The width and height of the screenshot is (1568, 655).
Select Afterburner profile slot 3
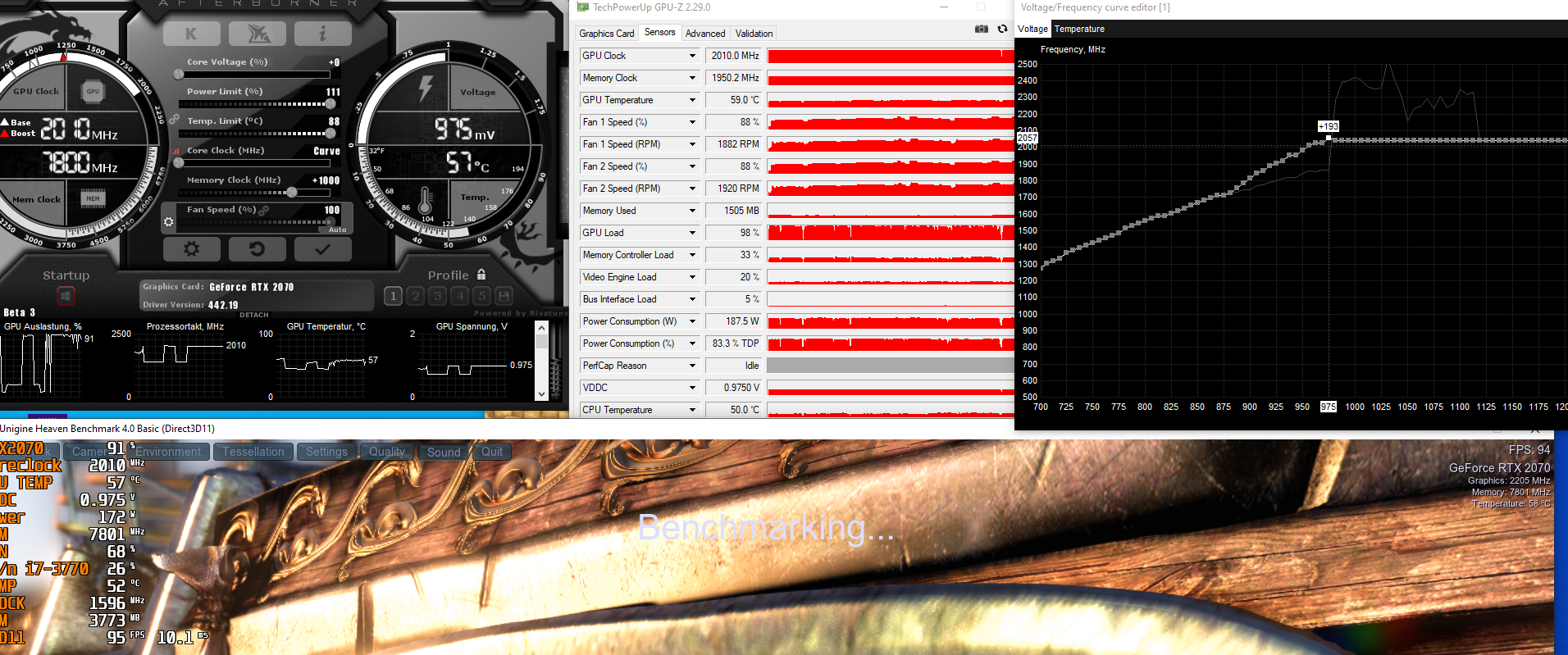[x=437, y=296]
